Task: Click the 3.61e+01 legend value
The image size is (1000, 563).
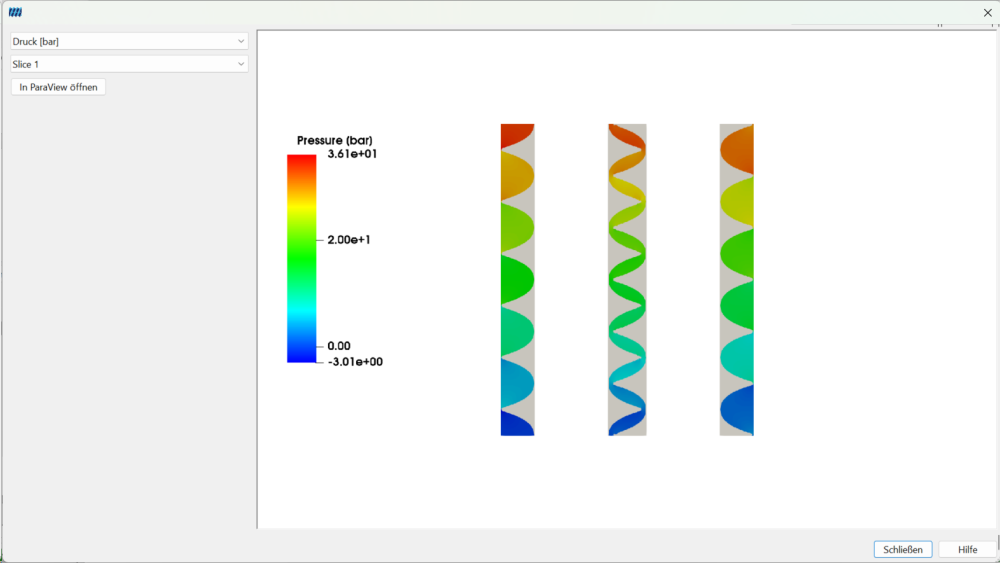Action: pos(352,154)
